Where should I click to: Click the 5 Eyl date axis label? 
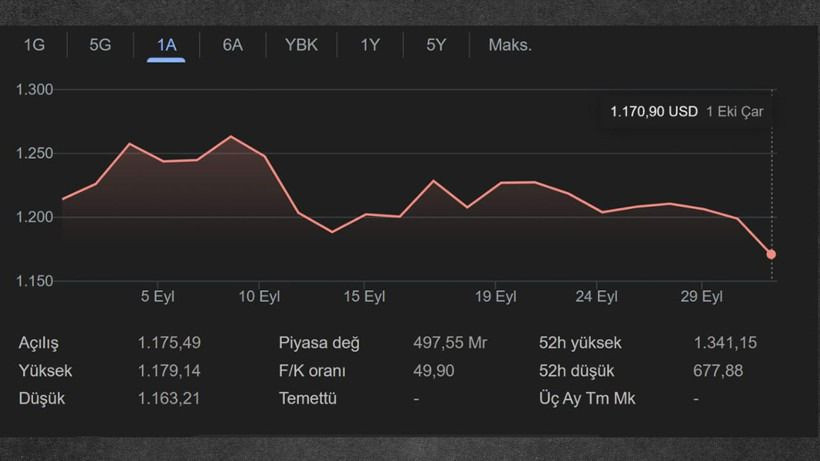coord(158,297)
